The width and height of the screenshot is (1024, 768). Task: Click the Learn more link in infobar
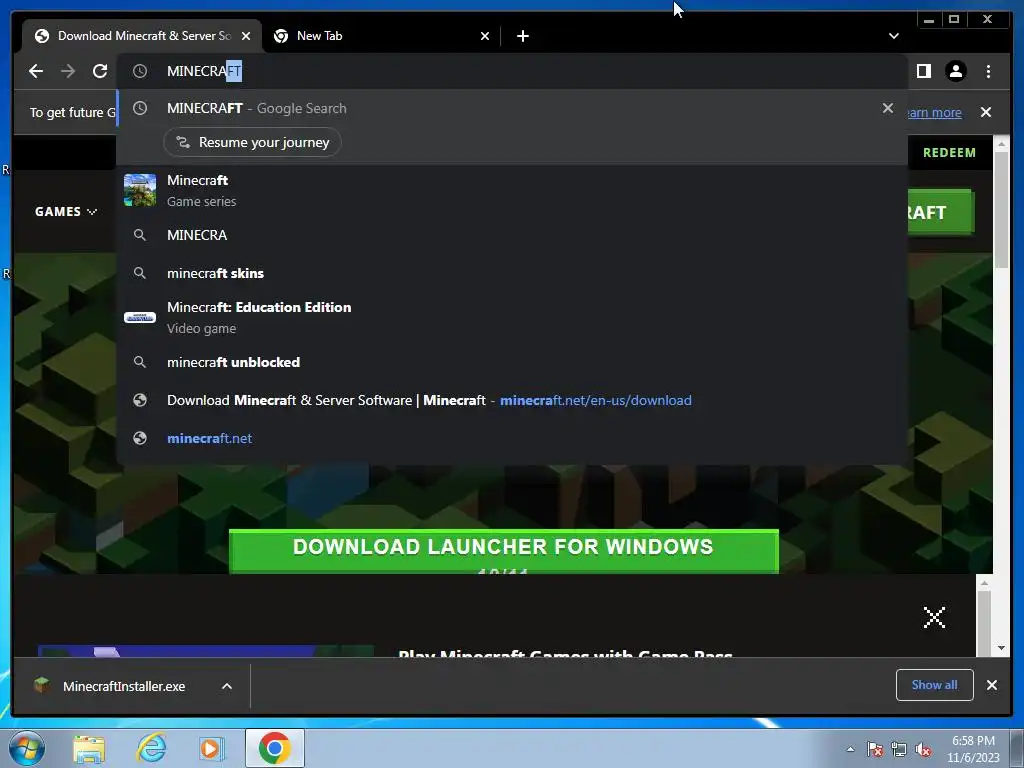coord(935,112)
